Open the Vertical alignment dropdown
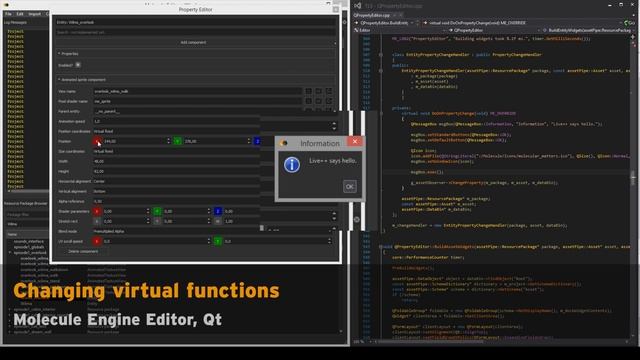640x360 pixels. pyautogui.click(x=176, y=191)
